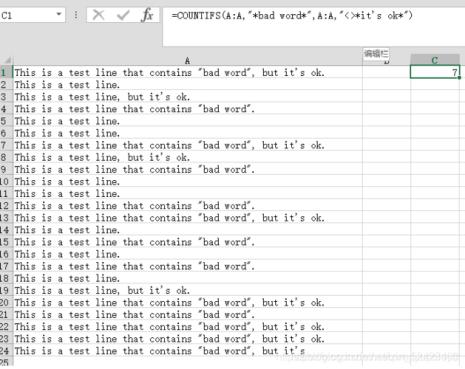Viewport: 465px width, 369px height.
Task: Select row 7 header
Action: point(6,145)
